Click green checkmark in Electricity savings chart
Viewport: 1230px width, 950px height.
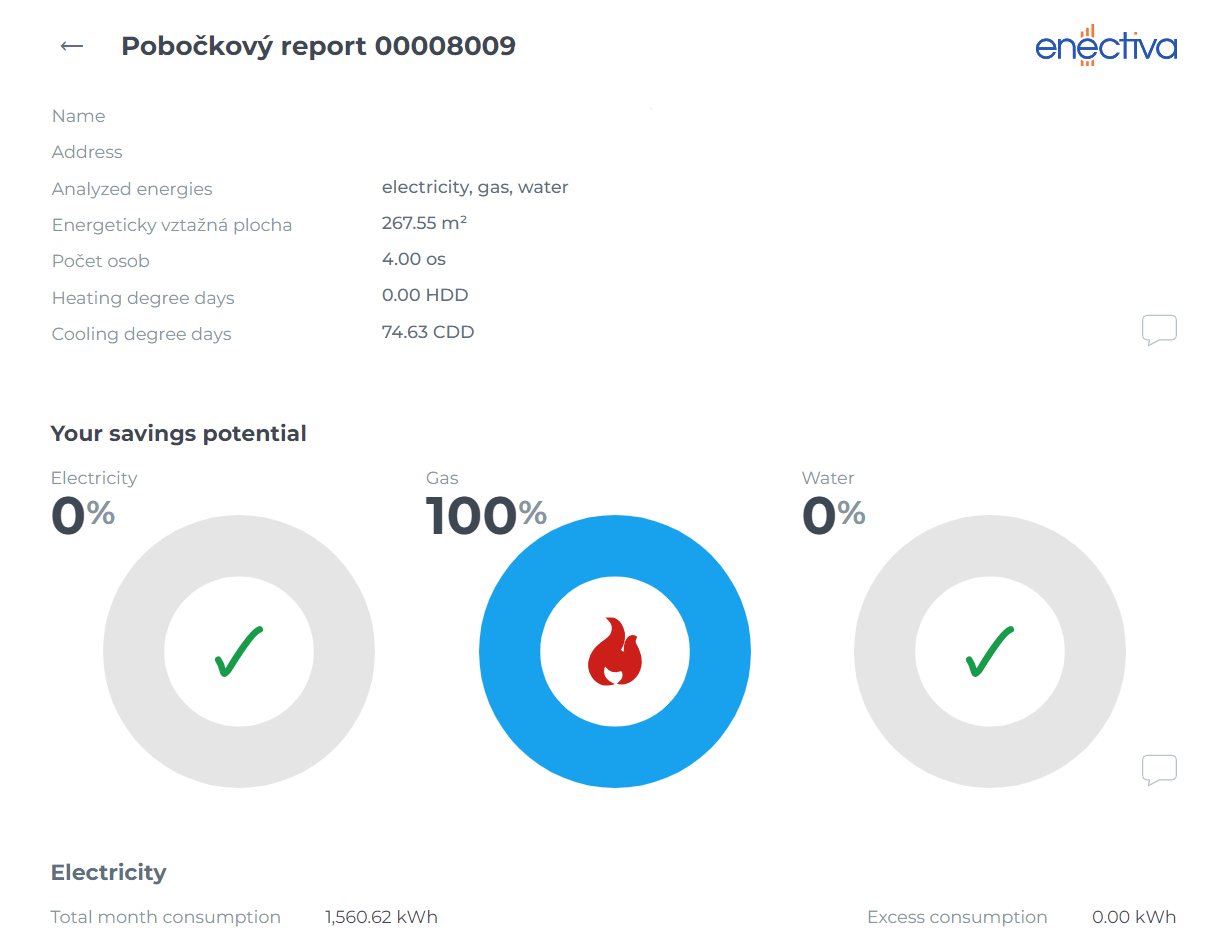pos(239,652)
